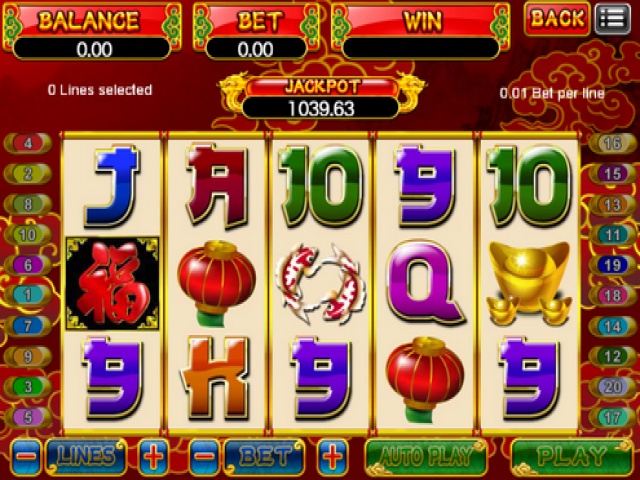Click the red Fu character symbol
Viewport: 640px width, 480px height.
pyautogui.click(x=112, y=283)
